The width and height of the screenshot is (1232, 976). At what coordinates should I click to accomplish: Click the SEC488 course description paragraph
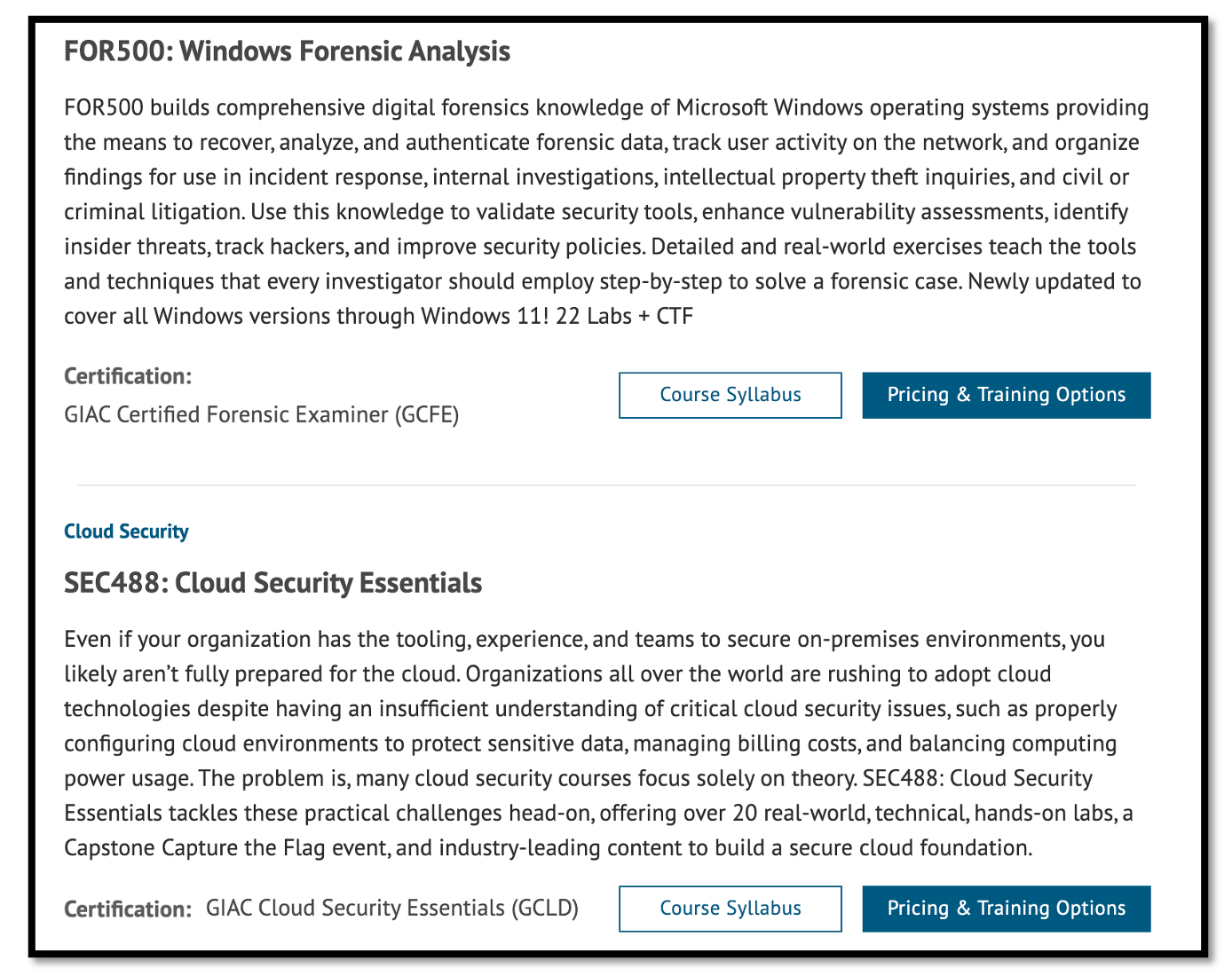click(x=599, y=744)
